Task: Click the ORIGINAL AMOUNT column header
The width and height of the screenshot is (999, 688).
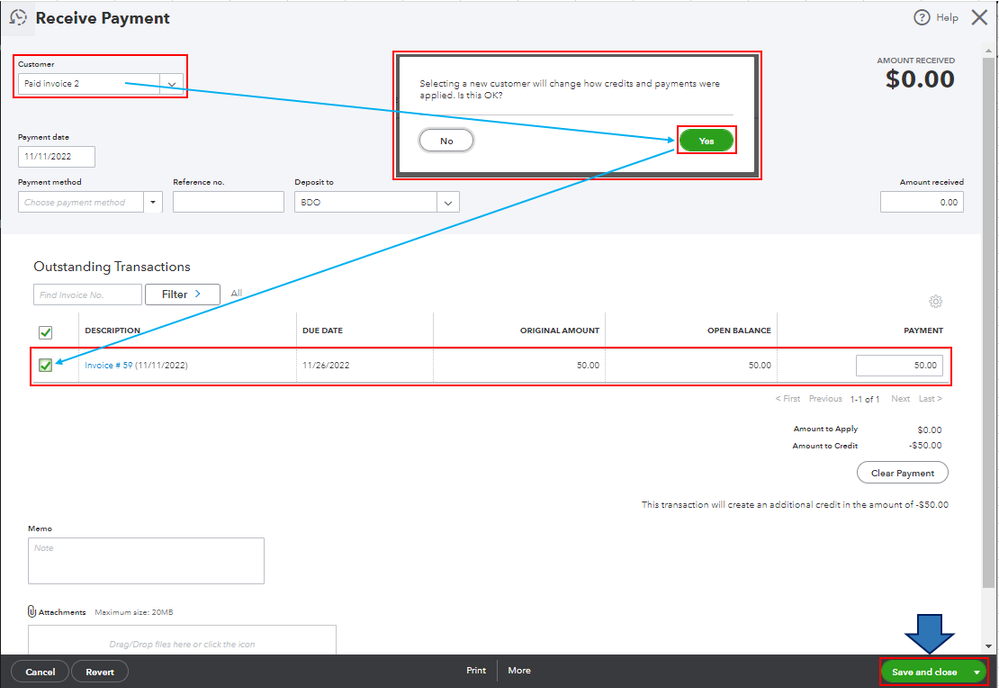Action: (559, 331)
